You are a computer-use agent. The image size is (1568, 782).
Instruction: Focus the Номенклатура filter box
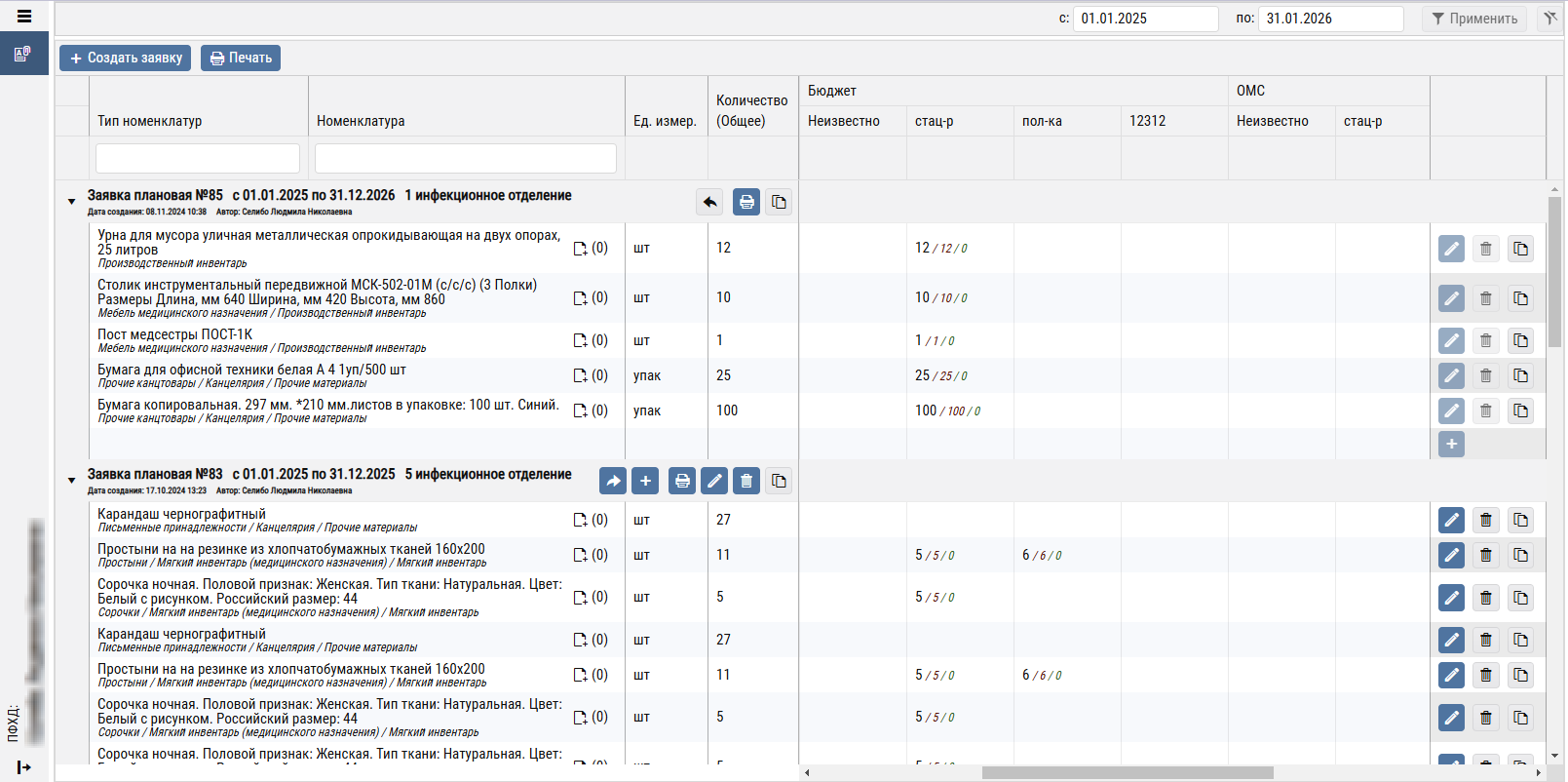[x=466, y=158]
